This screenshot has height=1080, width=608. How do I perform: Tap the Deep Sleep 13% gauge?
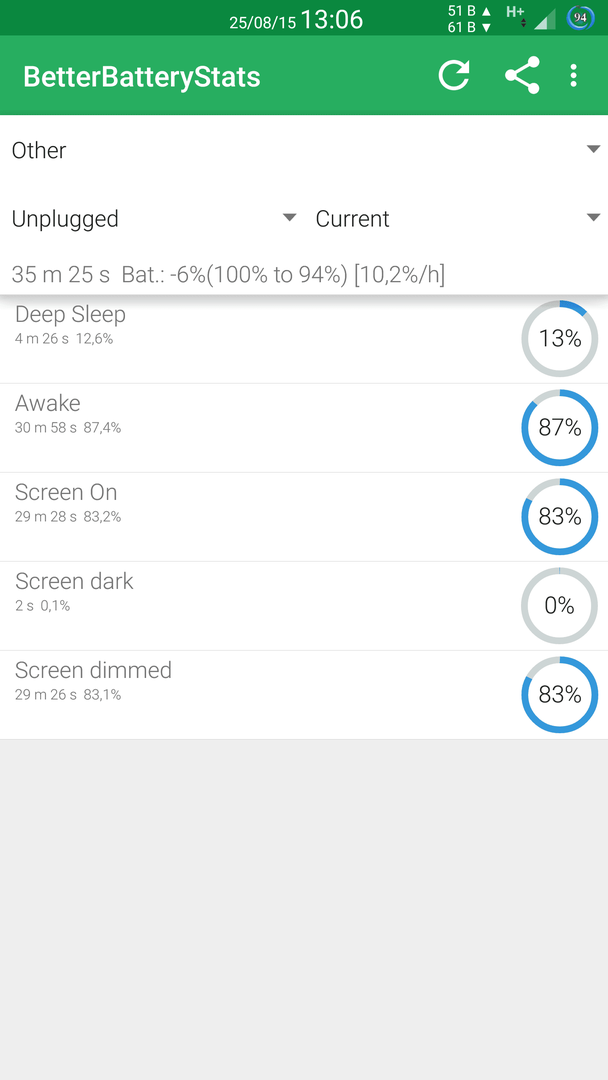point(559,338)
